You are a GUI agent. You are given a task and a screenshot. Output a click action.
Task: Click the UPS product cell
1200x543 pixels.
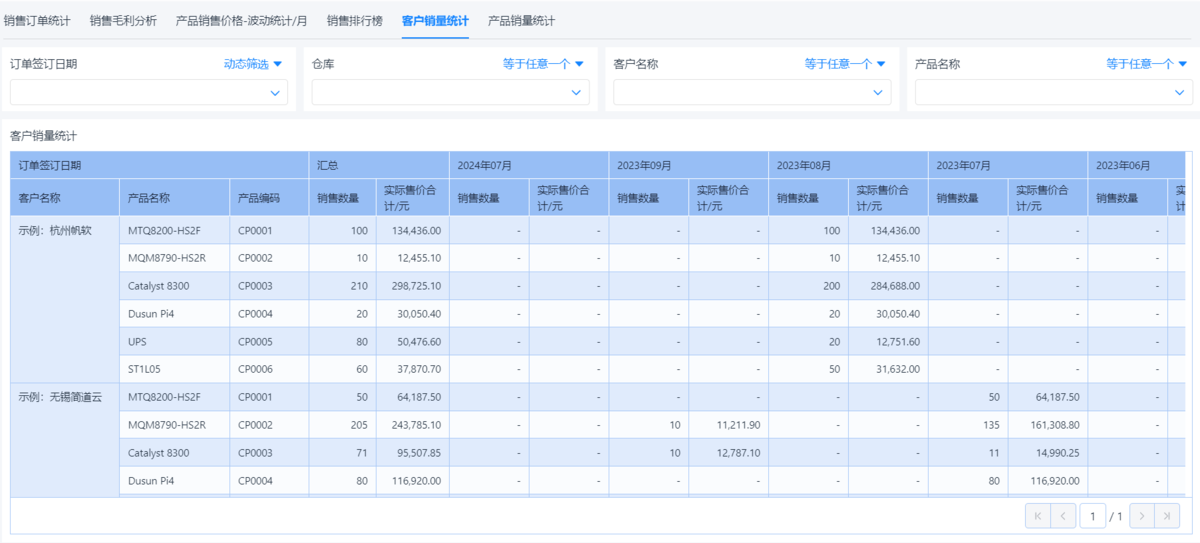pos(174,342)
